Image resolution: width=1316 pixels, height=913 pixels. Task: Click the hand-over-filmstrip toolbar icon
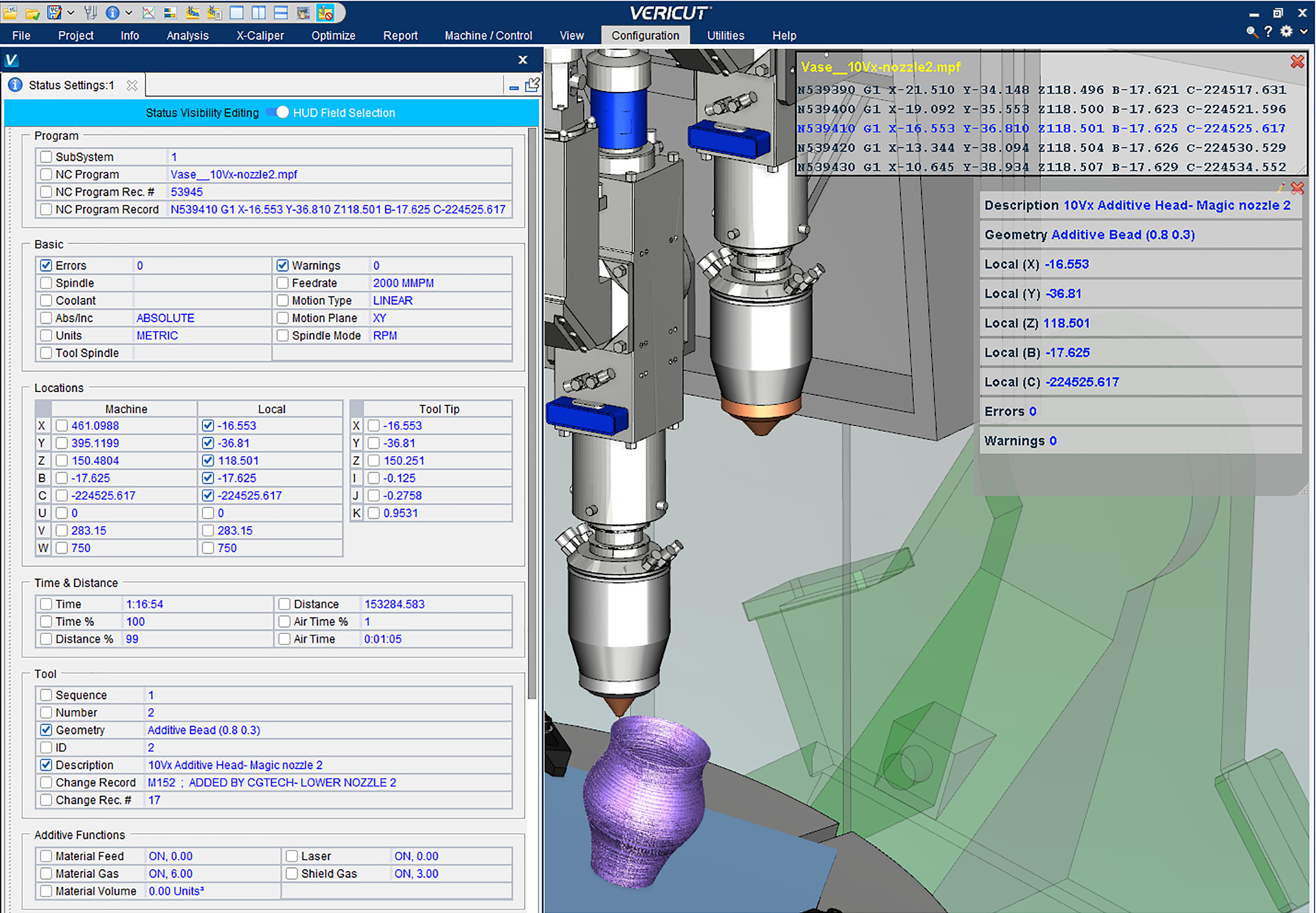click(303, 12)
